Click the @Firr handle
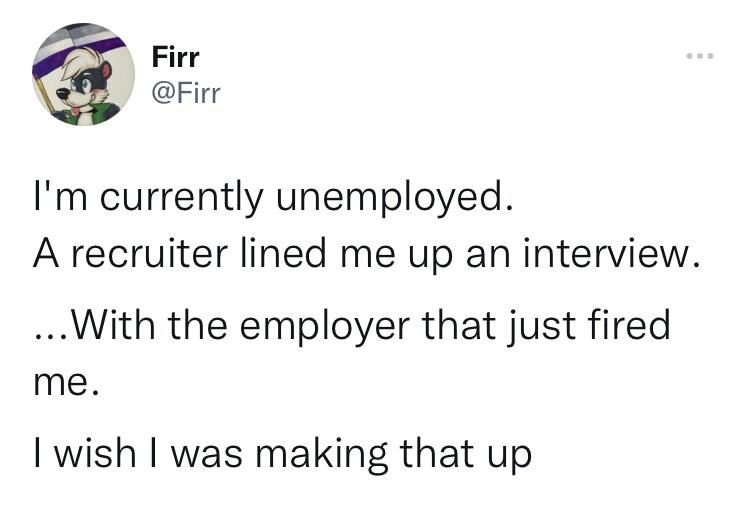 click(x=185, y=93)
